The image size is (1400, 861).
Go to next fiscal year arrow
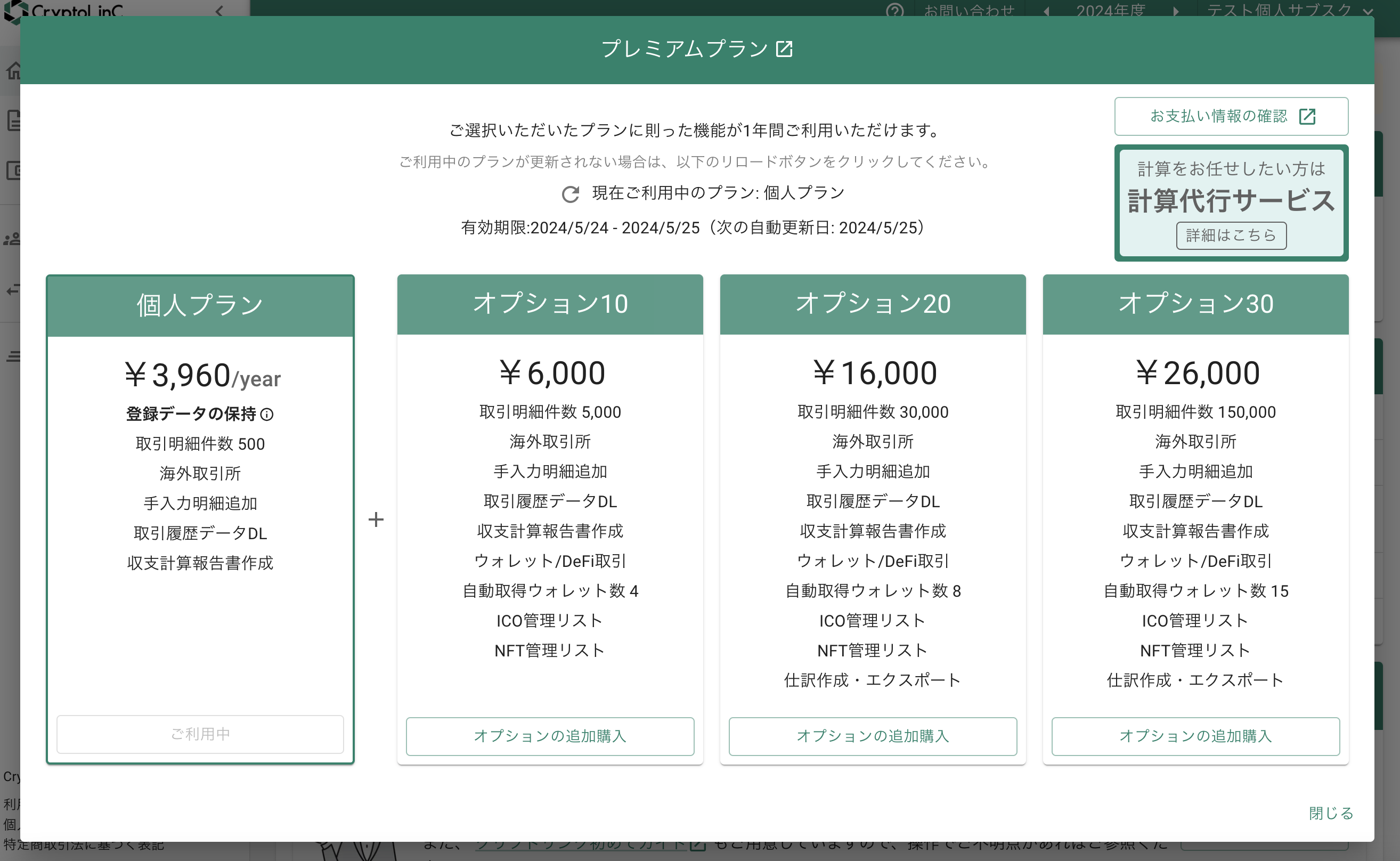[1176, 11]
